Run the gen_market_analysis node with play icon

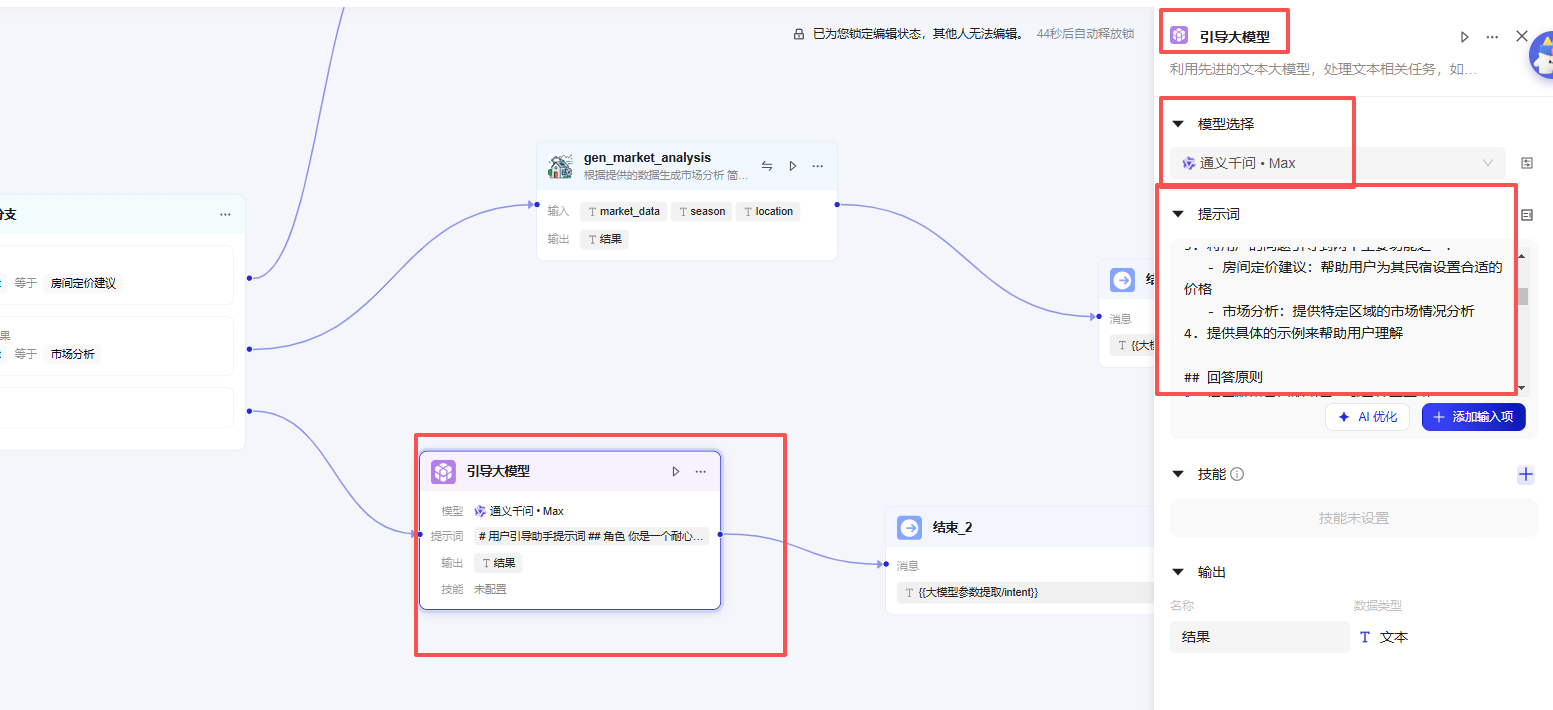(793, 166)
